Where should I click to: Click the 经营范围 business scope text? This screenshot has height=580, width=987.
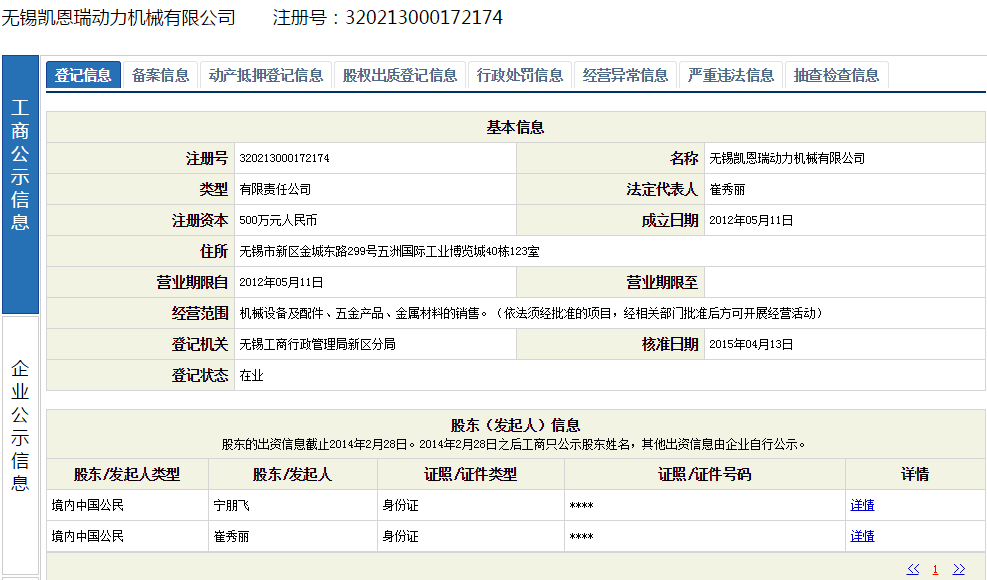tap(530, 313)
